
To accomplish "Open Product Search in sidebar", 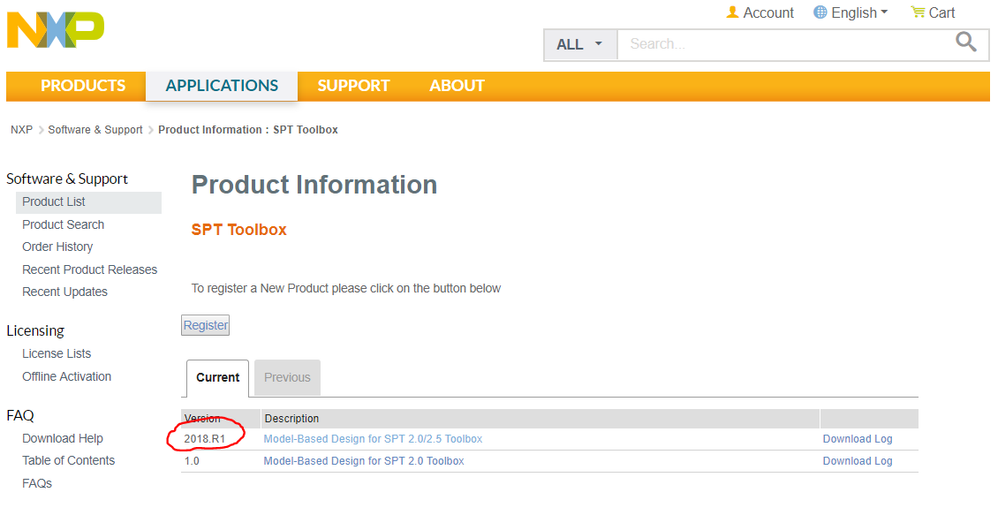I will coord(63,225).
